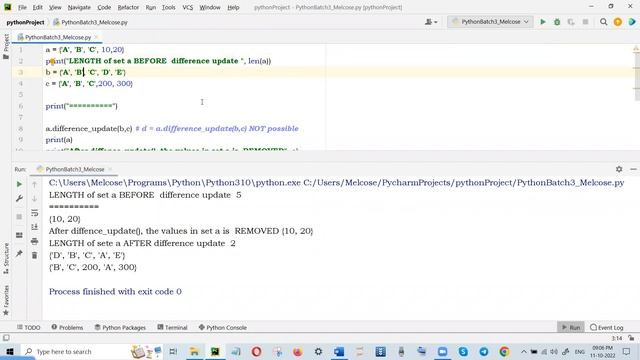
Task: Open the Help menu
Action: click(233, 7)
